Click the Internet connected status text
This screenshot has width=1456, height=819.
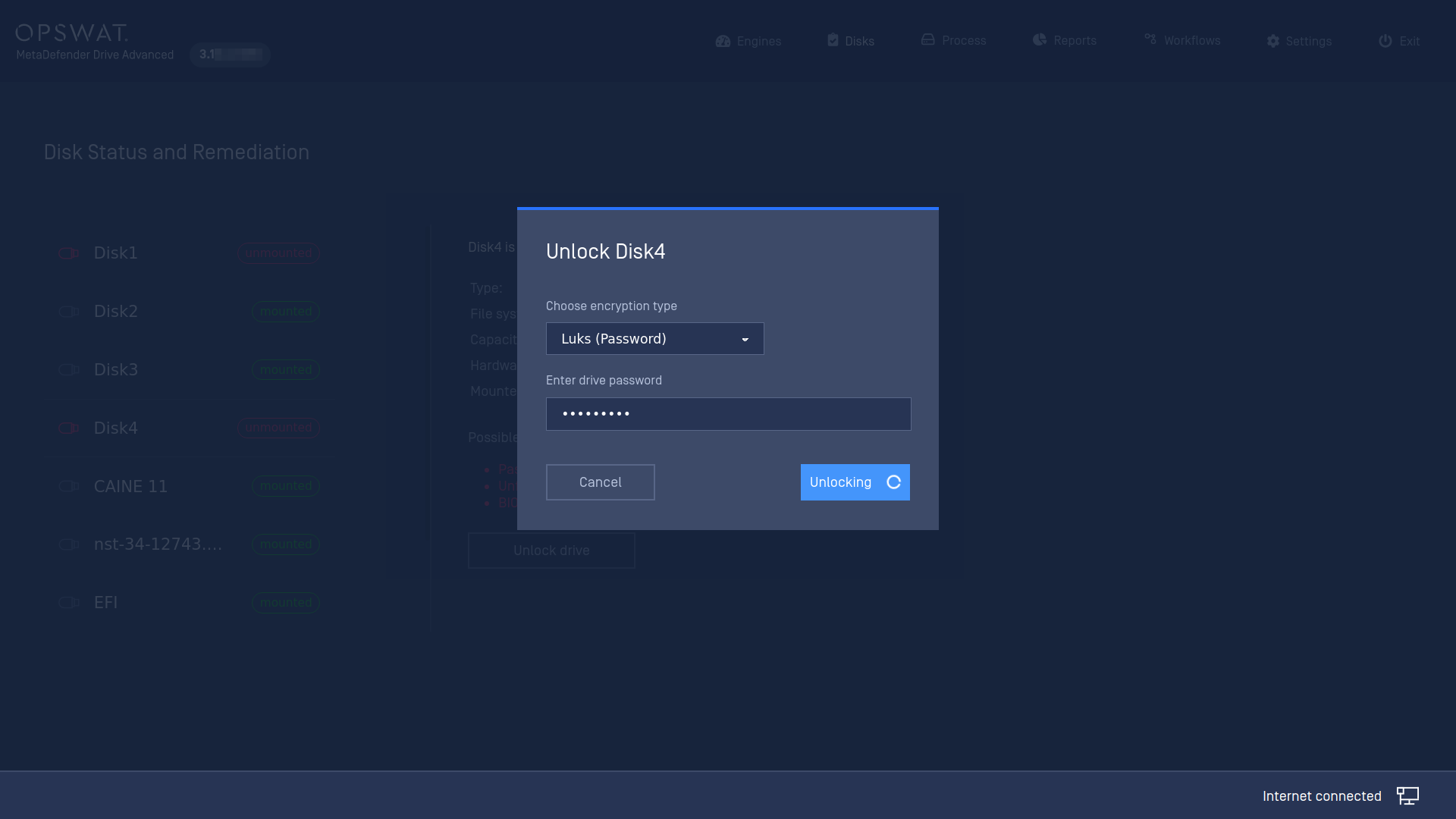click(1322, 796)
